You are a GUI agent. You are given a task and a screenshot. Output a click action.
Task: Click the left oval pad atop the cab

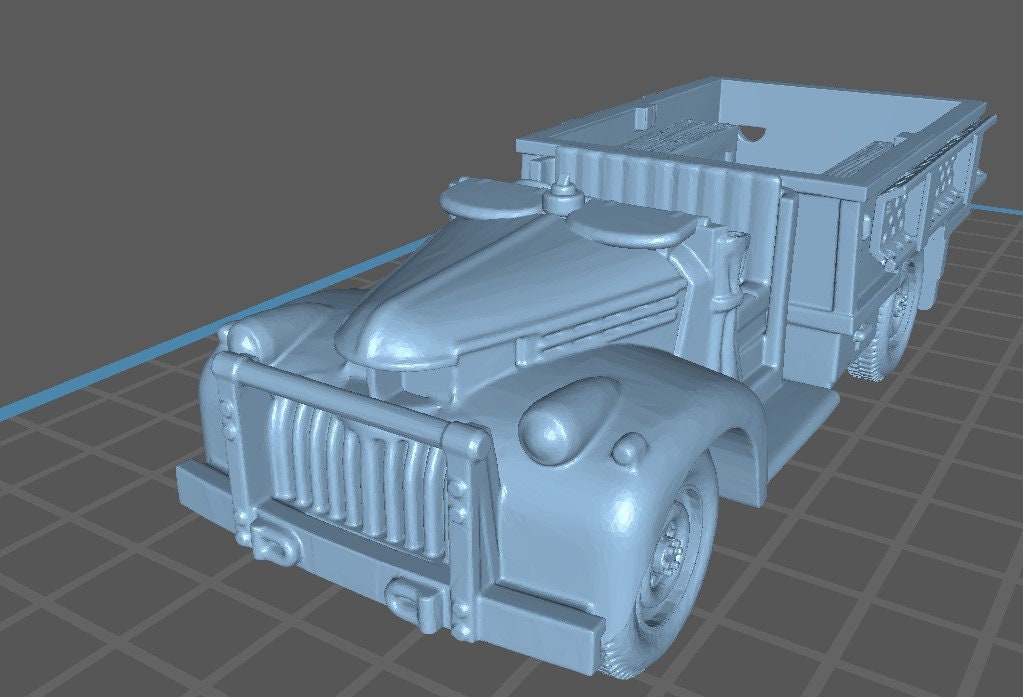point(485,200)
